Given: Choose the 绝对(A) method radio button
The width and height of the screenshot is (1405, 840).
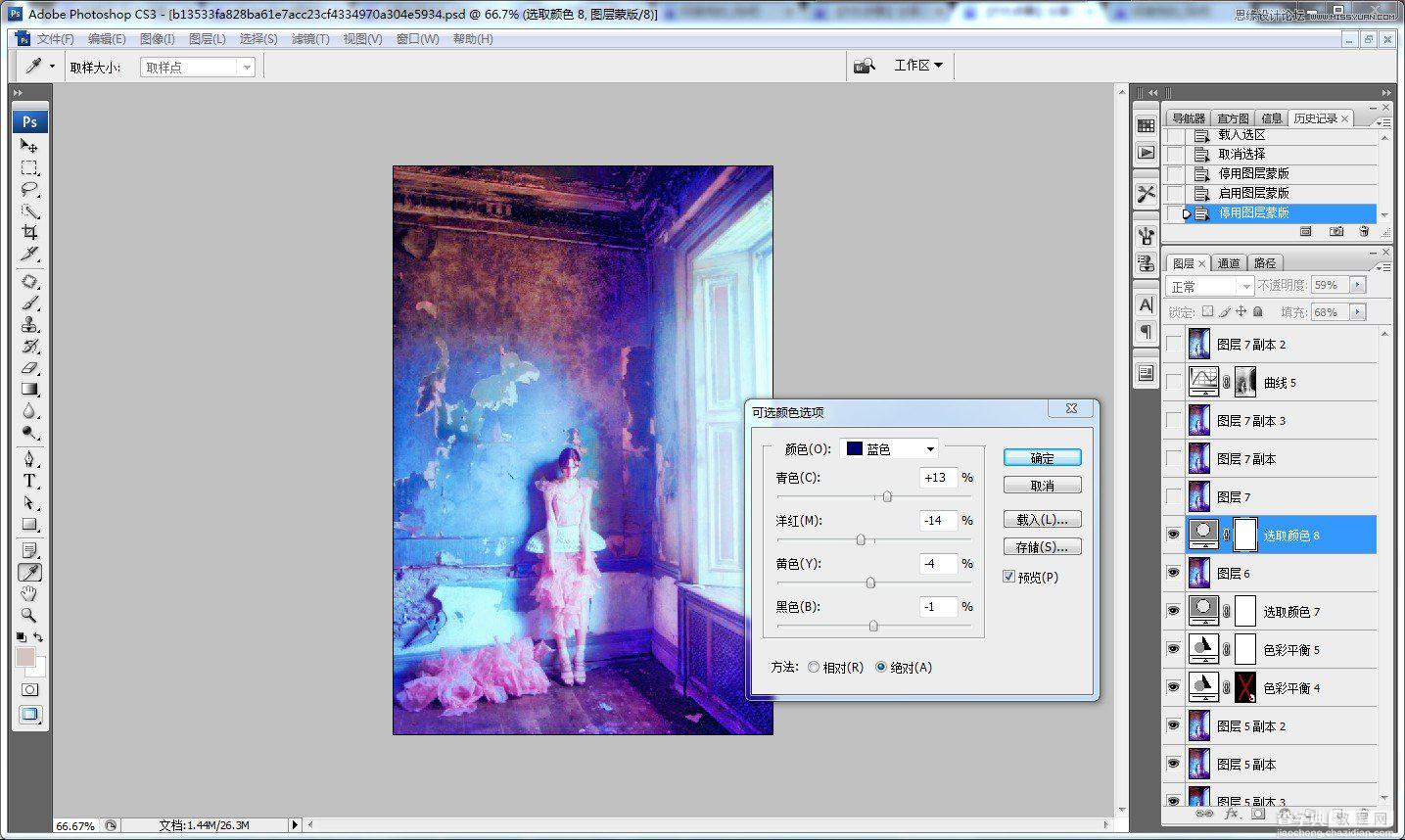Looking at the screenshot, I should 881,667.
